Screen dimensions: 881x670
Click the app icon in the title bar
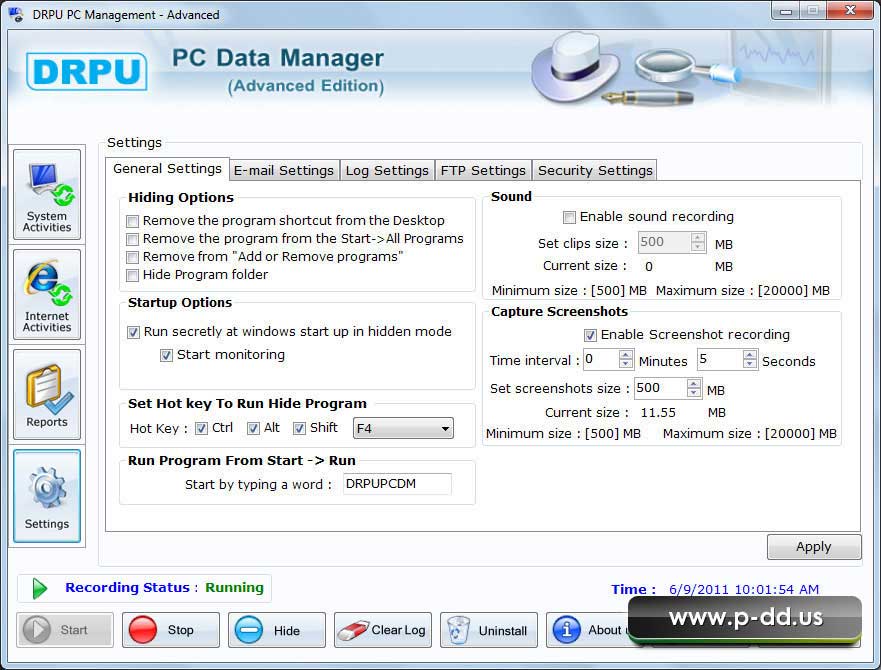pos(16,14)
